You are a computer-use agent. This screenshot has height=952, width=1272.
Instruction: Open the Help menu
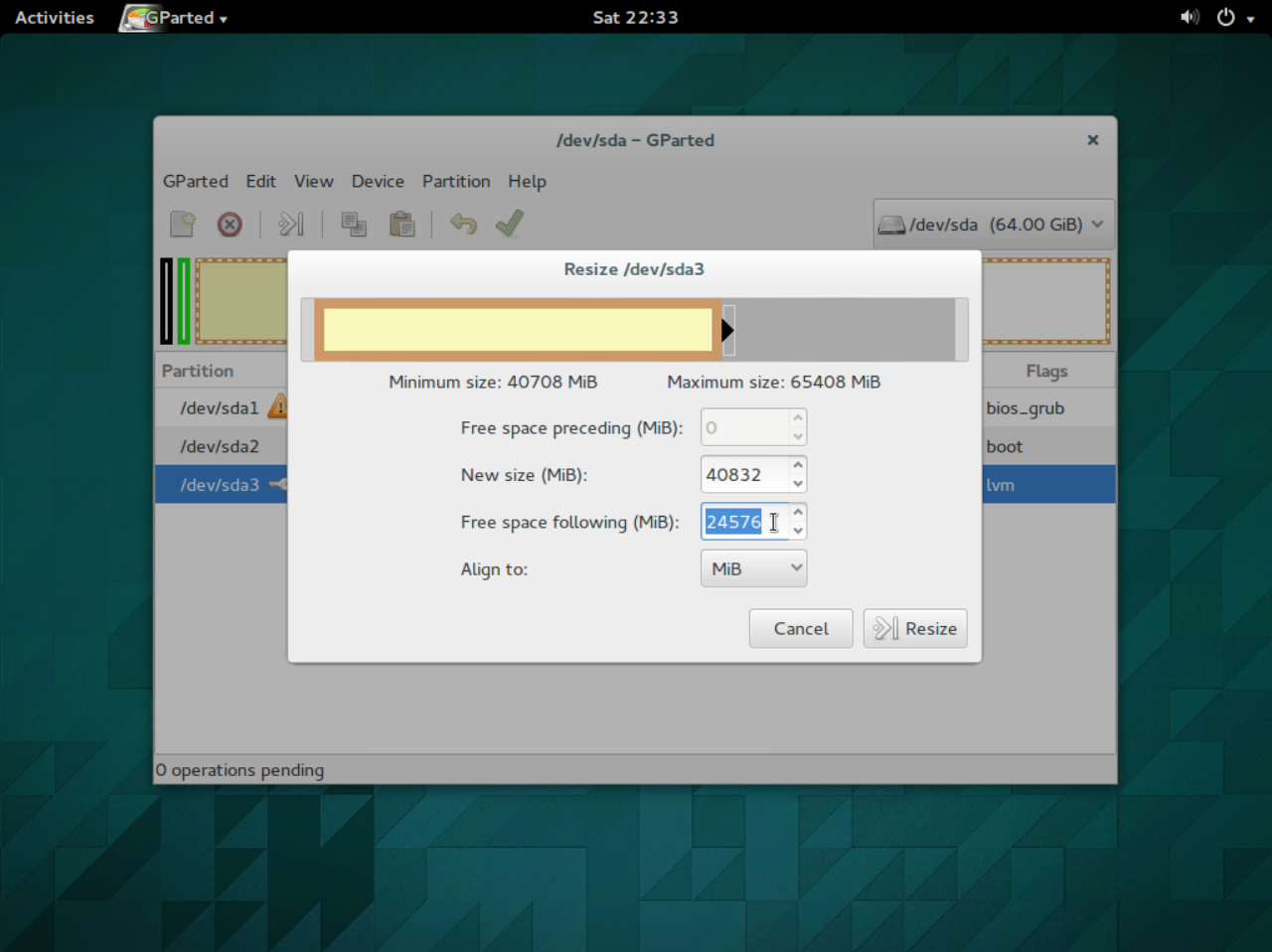click(527, 181)
